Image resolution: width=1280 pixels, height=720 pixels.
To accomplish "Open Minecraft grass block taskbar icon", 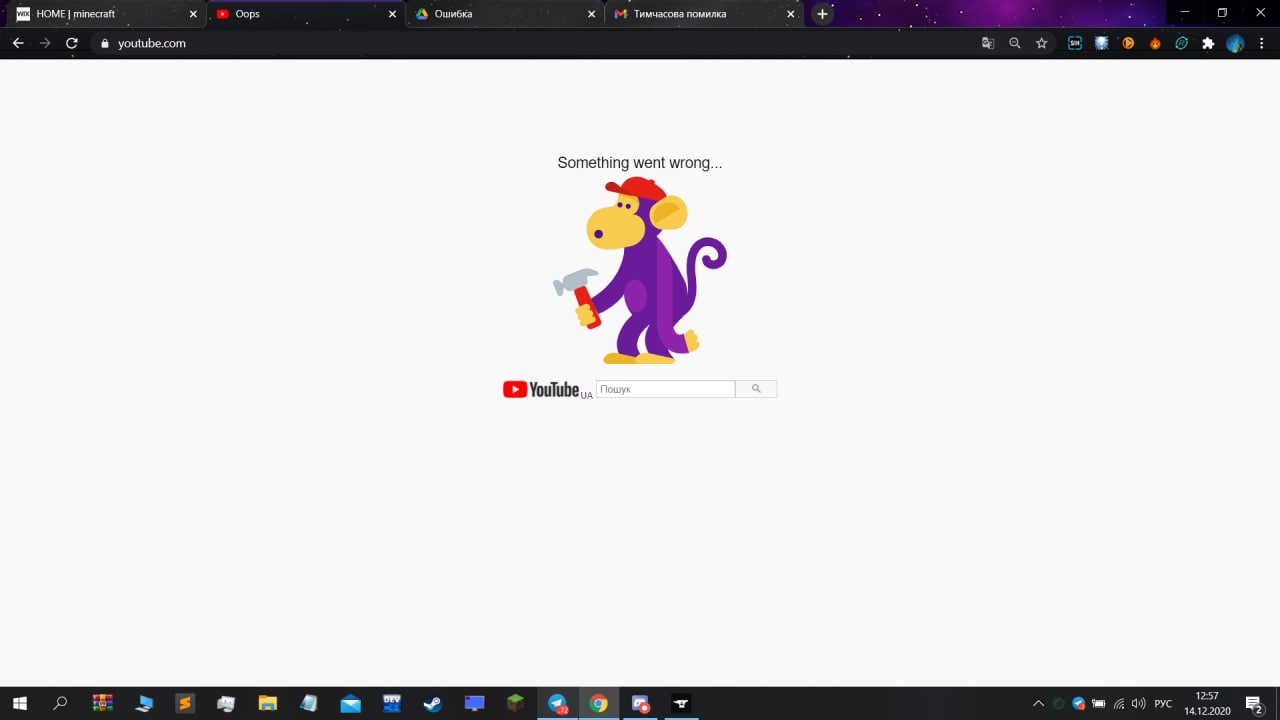I will point(515,704).
